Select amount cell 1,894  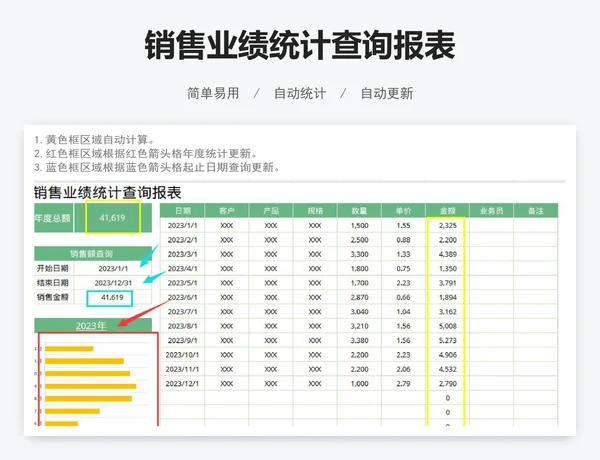pos(447,297)
